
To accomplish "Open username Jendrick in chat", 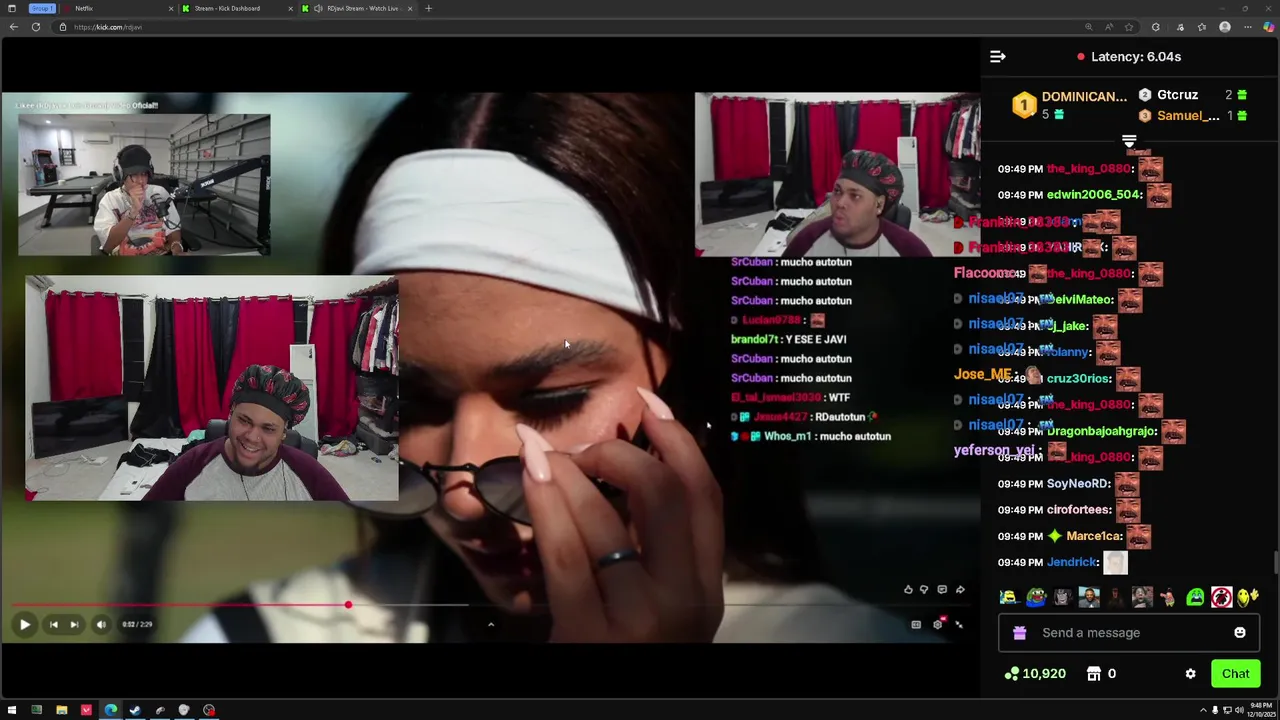I will click(x=1073, y=562).
